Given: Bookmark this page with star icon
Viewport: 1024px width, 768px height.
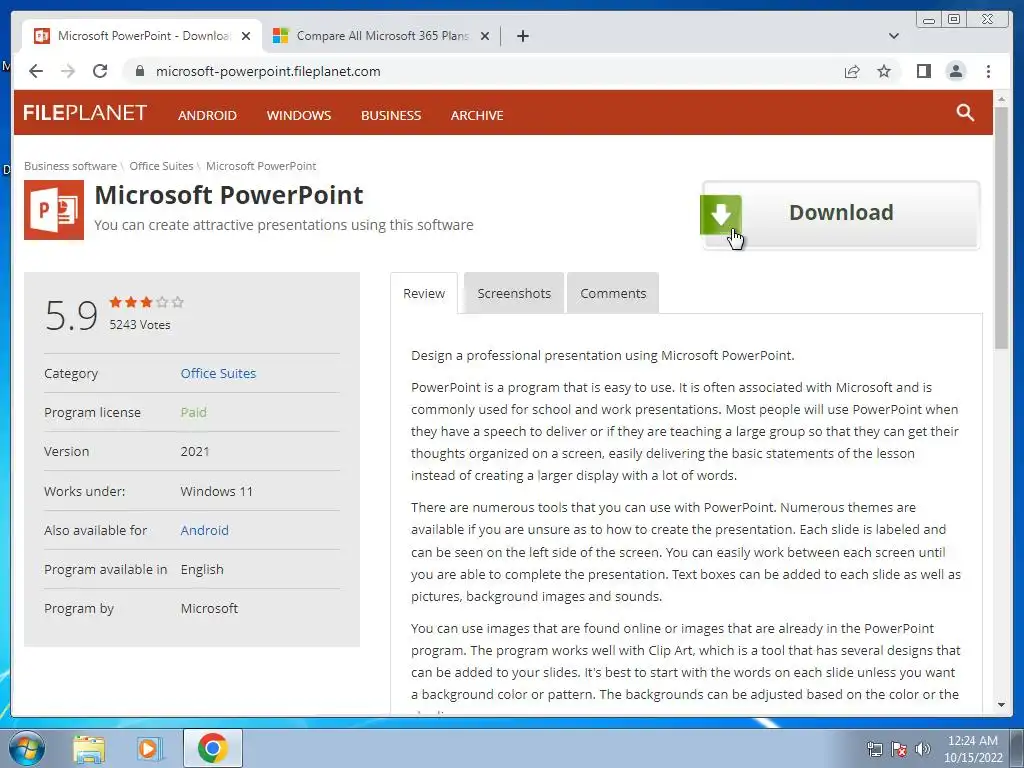Looking at the screenshot, I should tap(884, 71).
